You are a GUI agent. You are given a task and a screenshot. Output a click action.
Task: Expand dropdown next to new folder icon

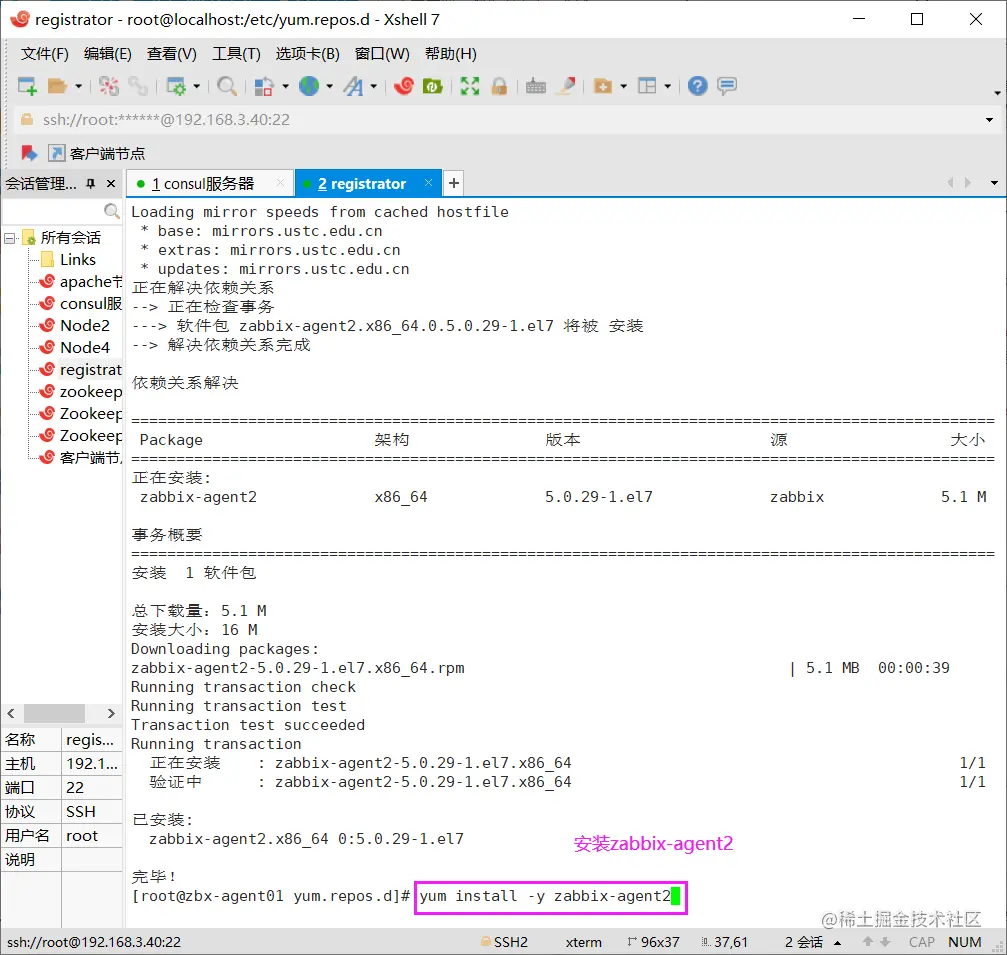click(x=624, y=86)
